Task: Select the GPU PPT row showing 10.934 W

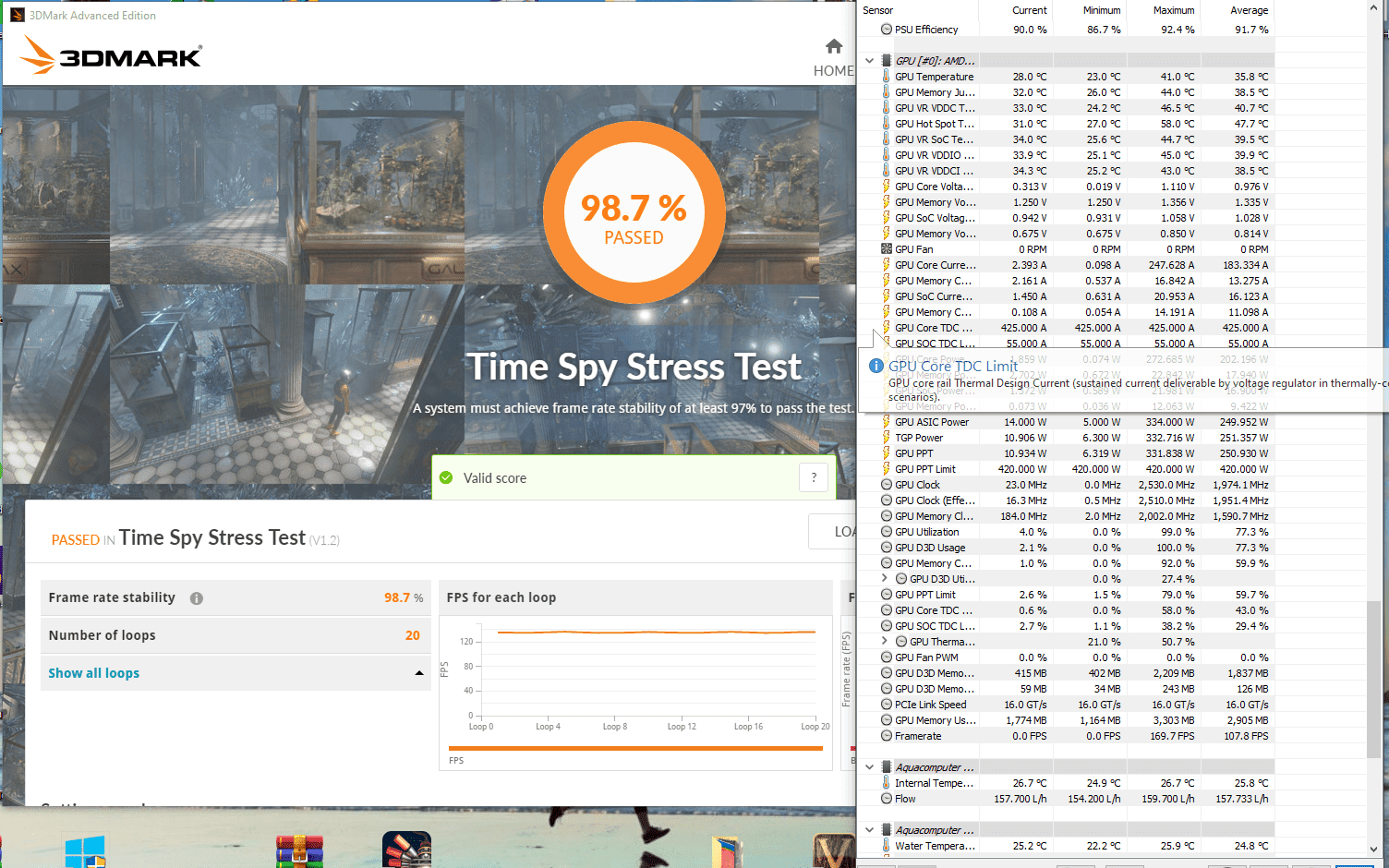Action: coord(1066,453)
